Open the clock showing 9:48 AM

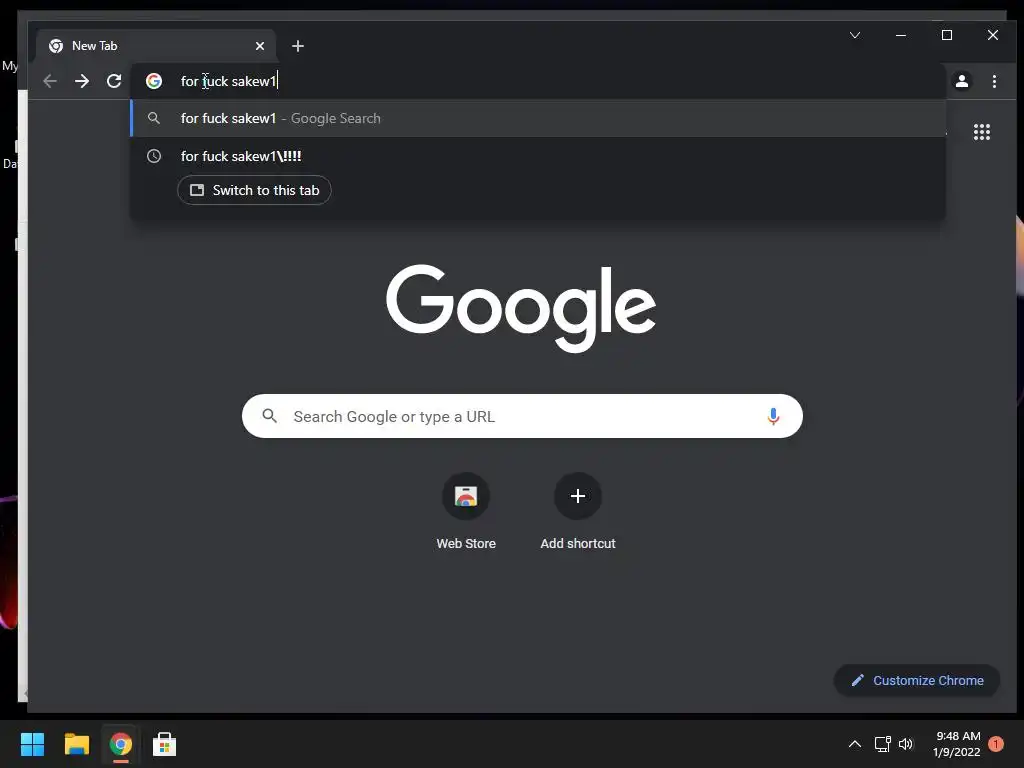[x=957, y=744]
